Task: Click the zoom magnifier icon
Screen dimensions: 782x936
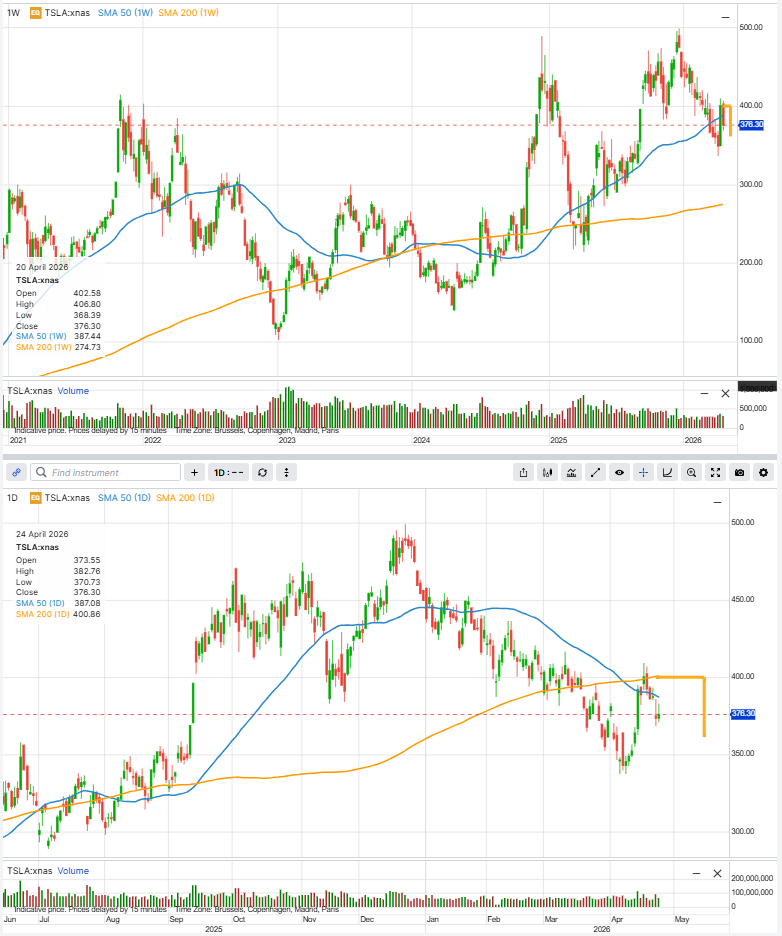Action: 691,472
